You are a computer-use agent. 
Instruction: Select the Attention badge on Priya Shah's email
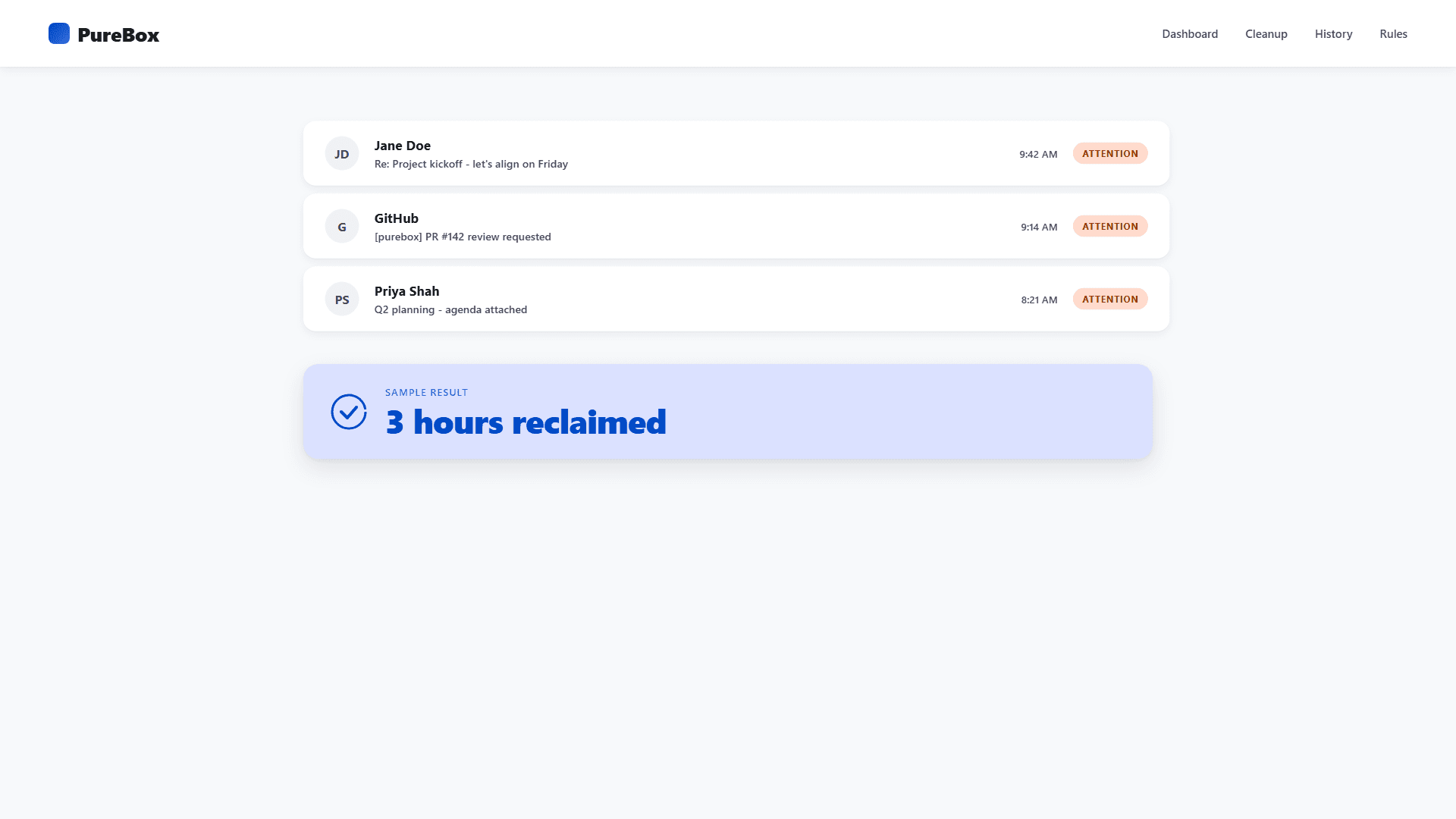(x=1110, y=299)
